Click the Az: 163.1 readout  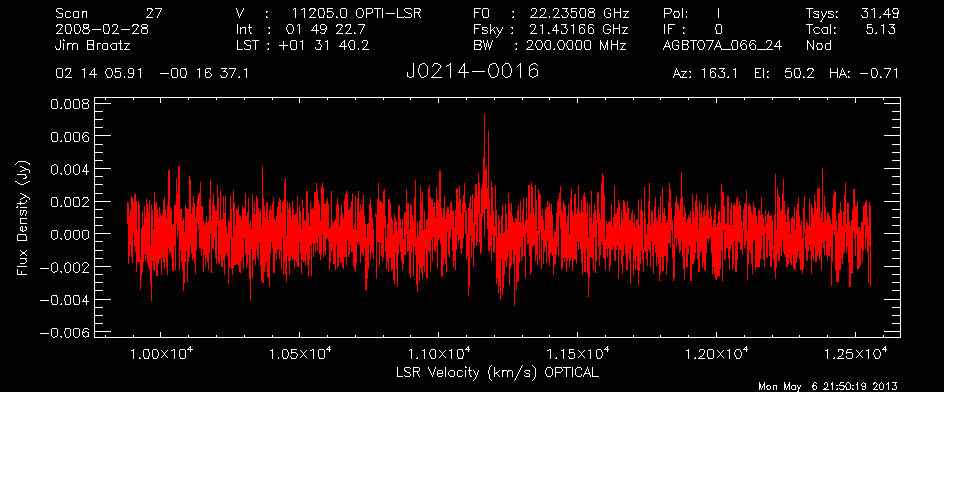click(706, 74)
